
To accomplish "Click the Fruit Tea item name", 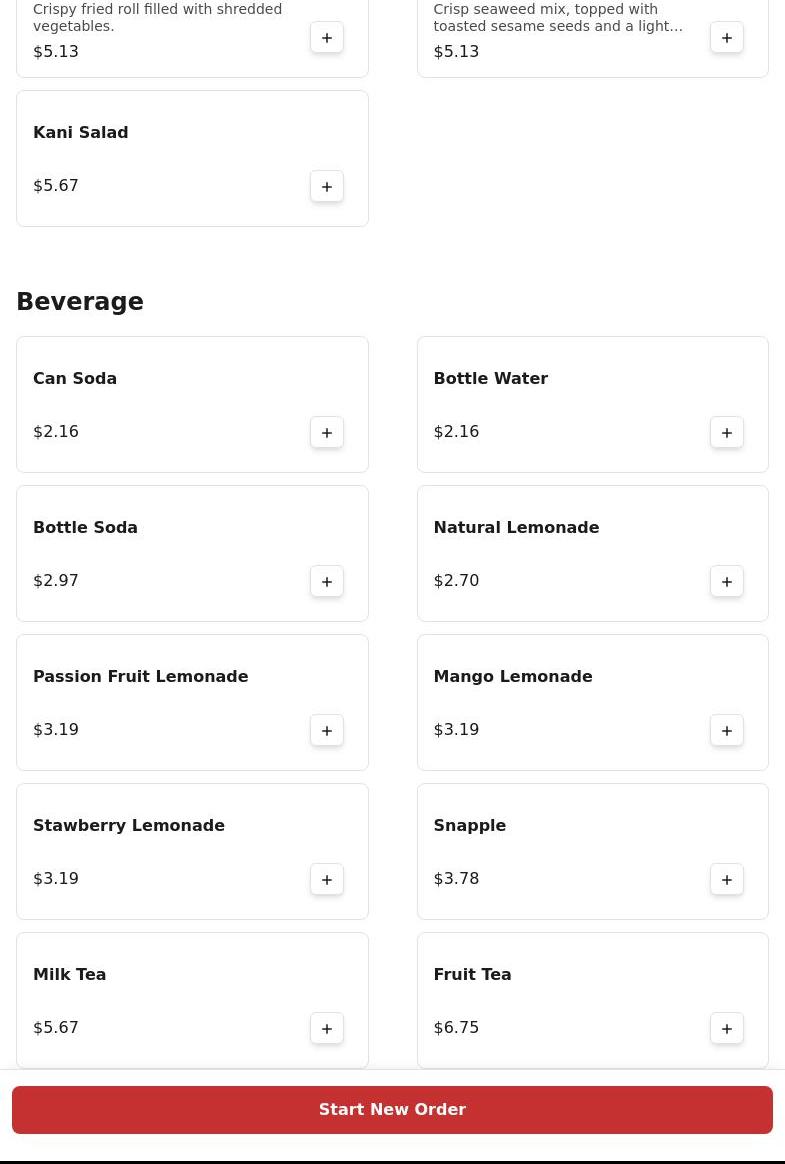I will [472, 974].
